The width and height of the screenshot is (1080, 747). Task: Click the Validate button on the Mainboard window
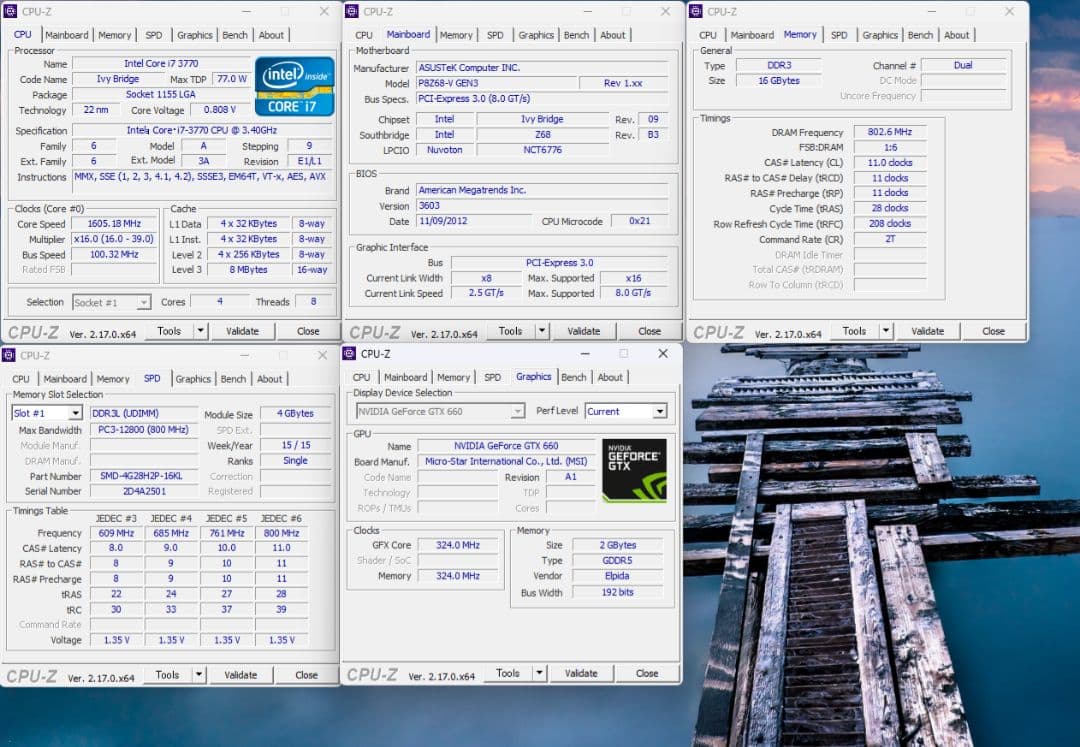pos(584,330)
